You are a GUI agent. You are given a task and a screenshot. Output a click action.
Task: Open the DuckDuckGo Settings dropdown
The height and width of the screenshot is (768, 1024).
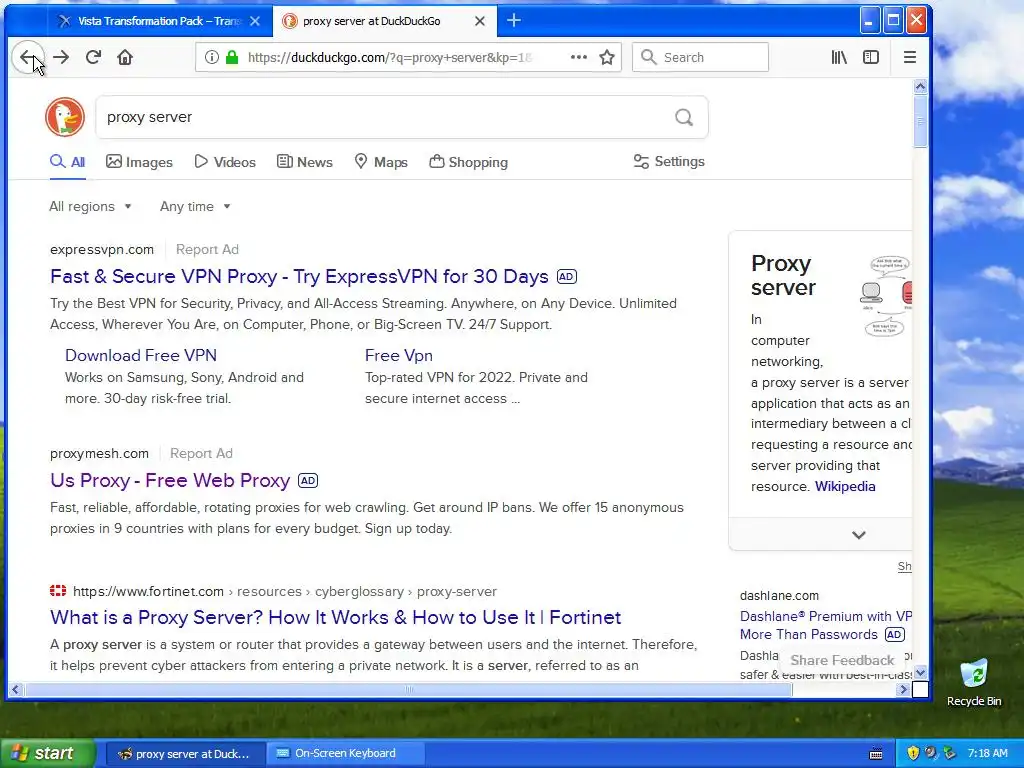coord(669,161)
